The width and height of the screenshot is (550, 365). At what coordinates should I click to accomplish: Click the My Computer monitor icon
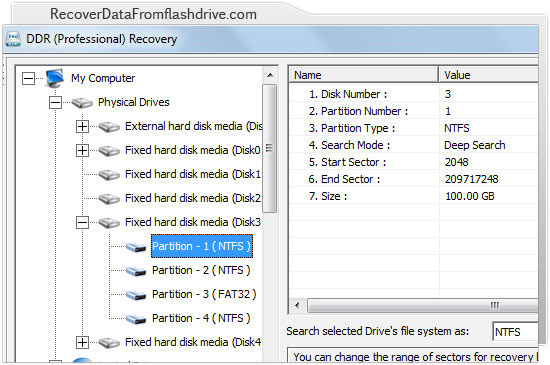point(55,78)
